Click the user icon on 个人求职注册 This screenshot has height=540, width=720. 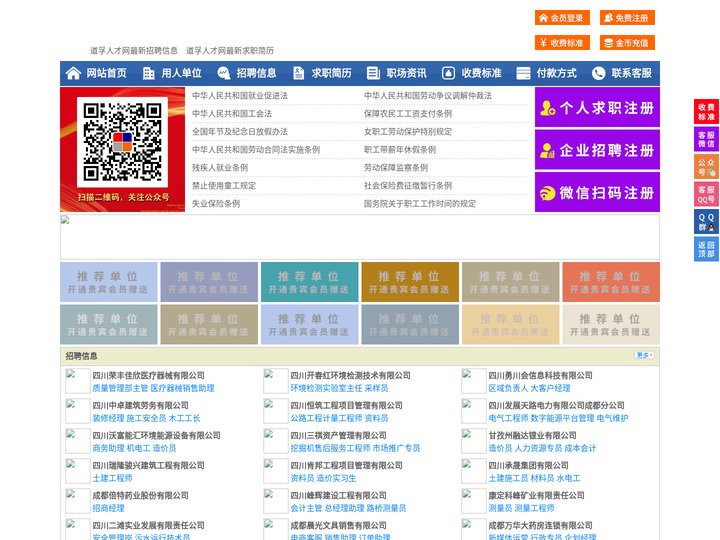[547, 108]
